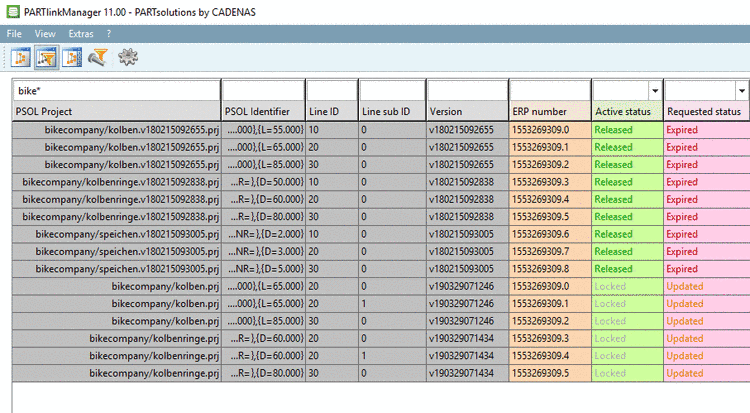The height and width of the screenshot is (413, 750).
Task: Click the ERP number filter field
Action: (550, 90)
